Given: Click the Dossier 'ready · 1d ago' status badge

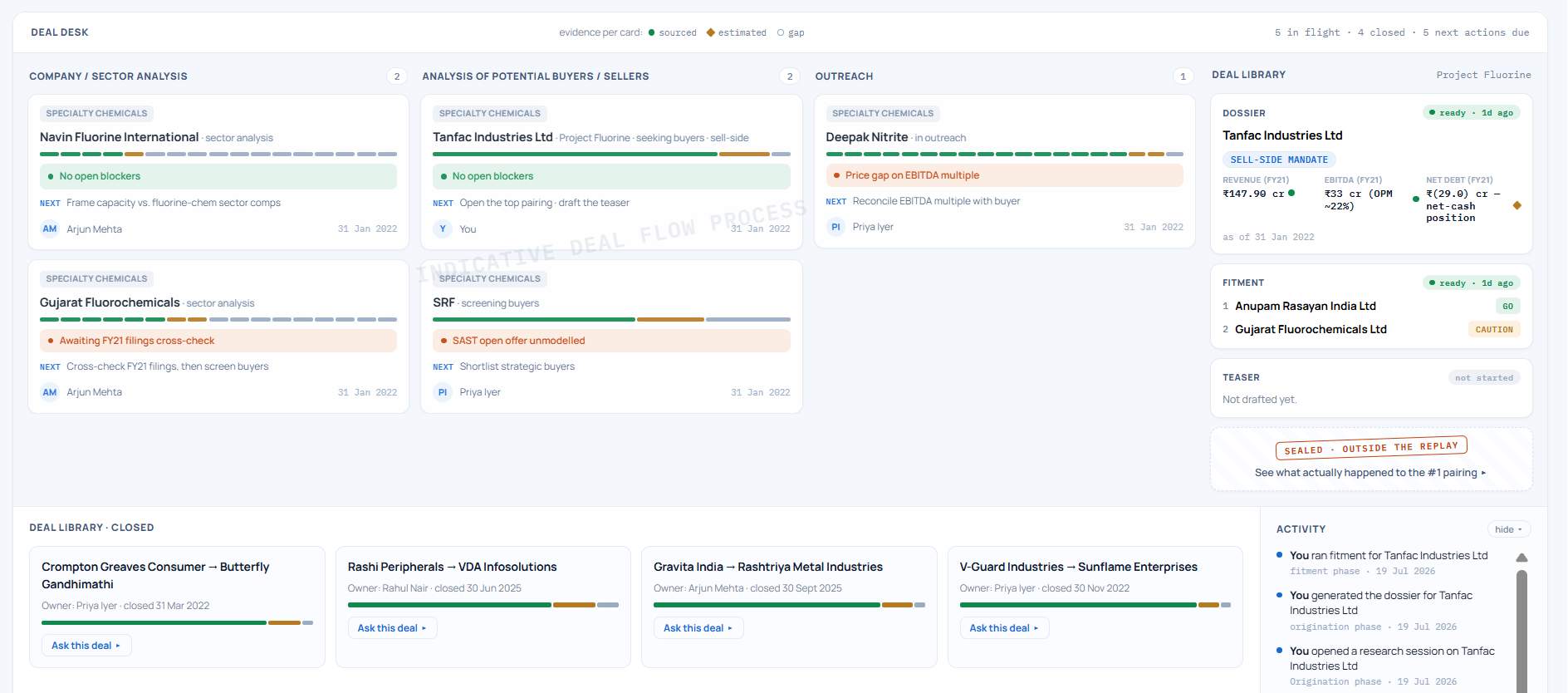Looking at the screenshot, I should point(1472,113).
